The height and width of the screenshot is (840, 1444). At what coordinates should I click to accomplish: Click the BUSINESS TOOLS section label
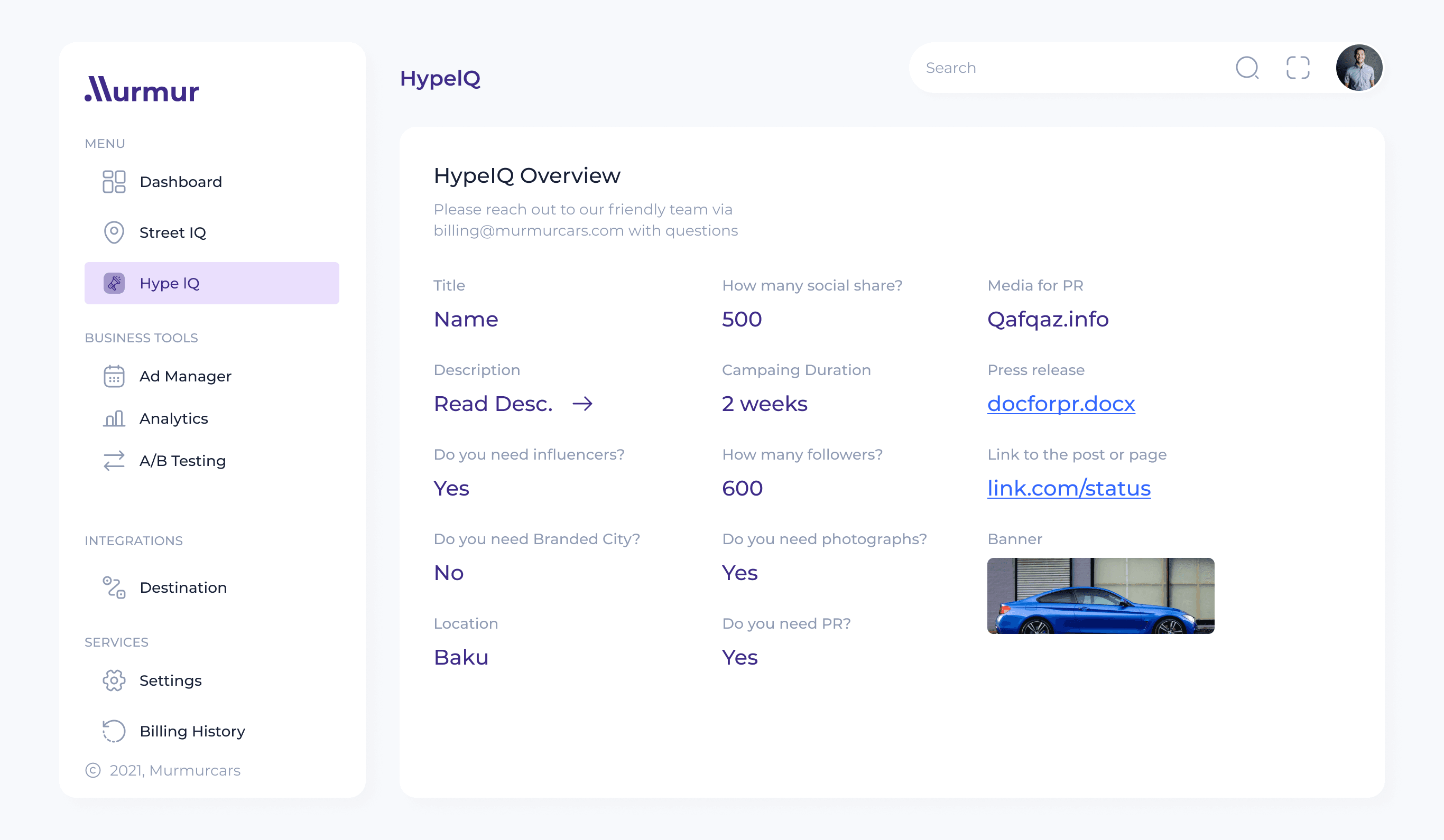[x=141, y=338]
